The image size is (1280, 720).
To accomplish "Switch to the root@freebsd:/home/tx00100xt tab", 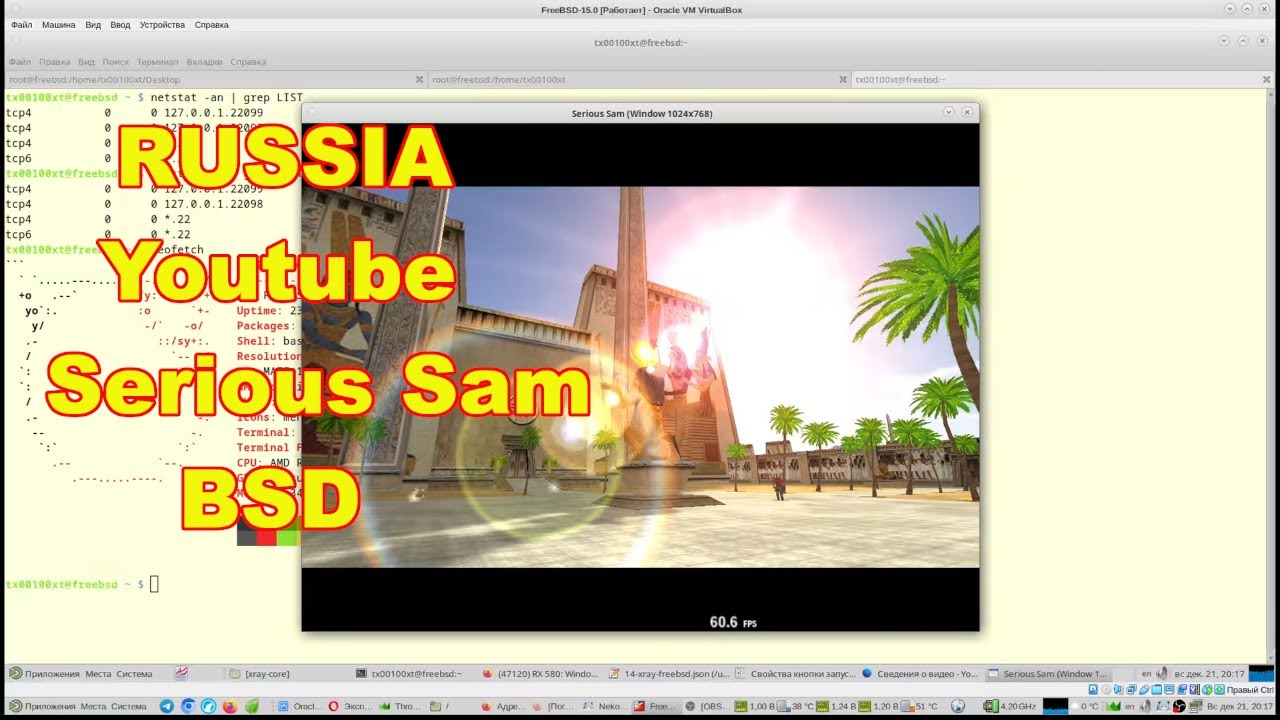I will coord(639,79).
